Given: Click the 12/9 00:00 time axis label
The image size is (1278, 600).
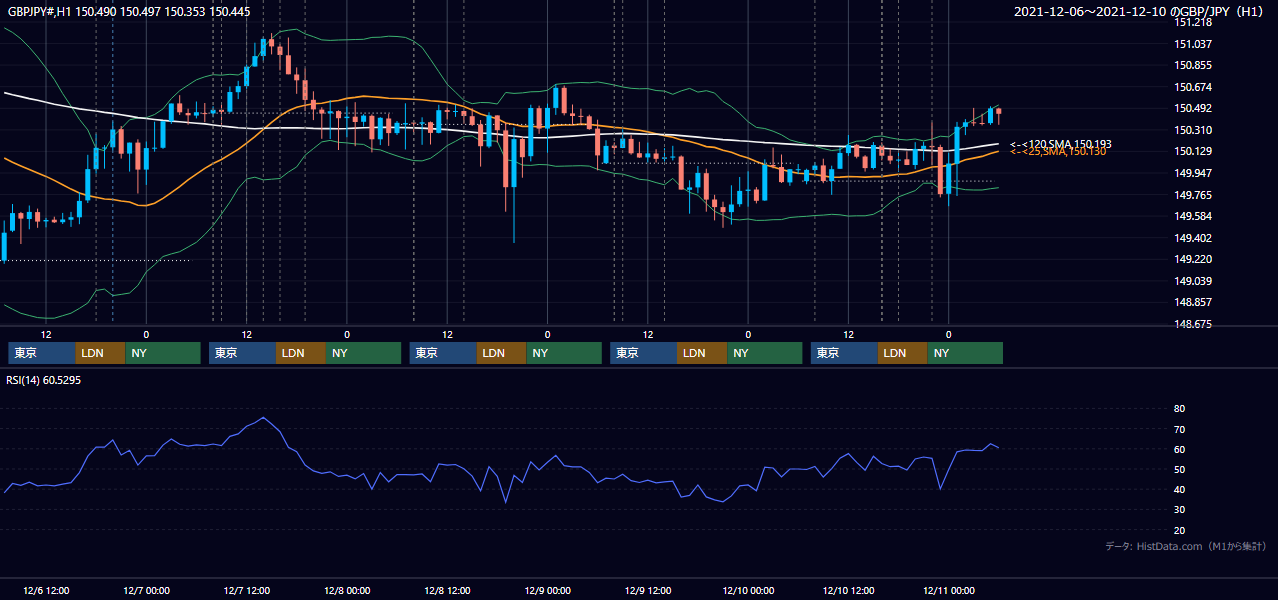Looking at the screenshot, I should 547,590.
